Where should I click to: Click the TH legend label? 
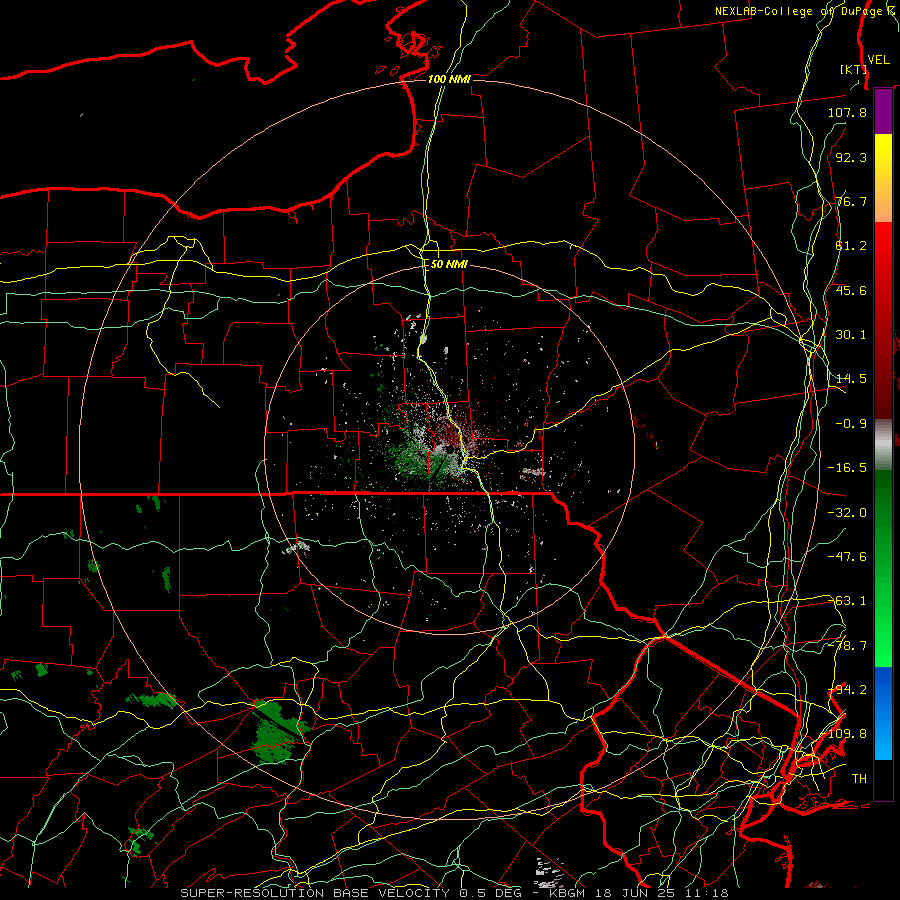pos(859,779)
